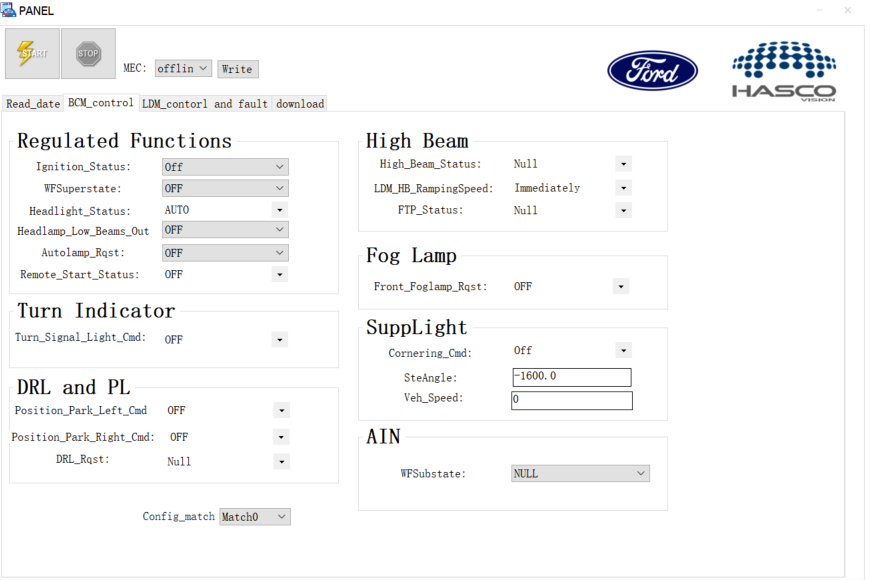
Task: Open the Front_Foglamp_Rqst dropdown arrow
Action: (621, 287)
